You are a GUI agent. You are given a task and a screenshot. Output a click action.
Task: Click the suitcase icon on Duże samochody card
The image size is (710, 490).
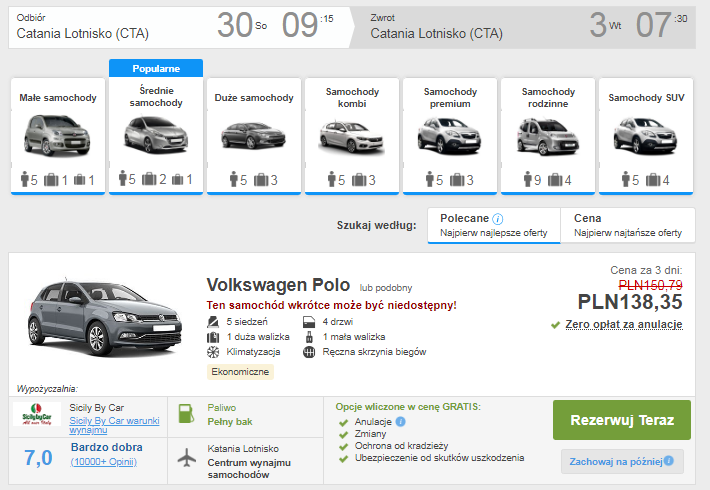(x=261, y=180)
